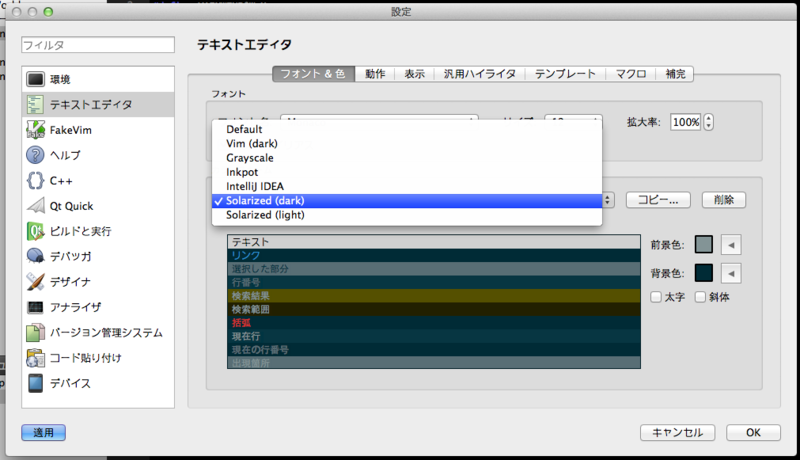800x460 pixels.
Task: Reset foreground color with arrow button
Action: pos(731,245)
